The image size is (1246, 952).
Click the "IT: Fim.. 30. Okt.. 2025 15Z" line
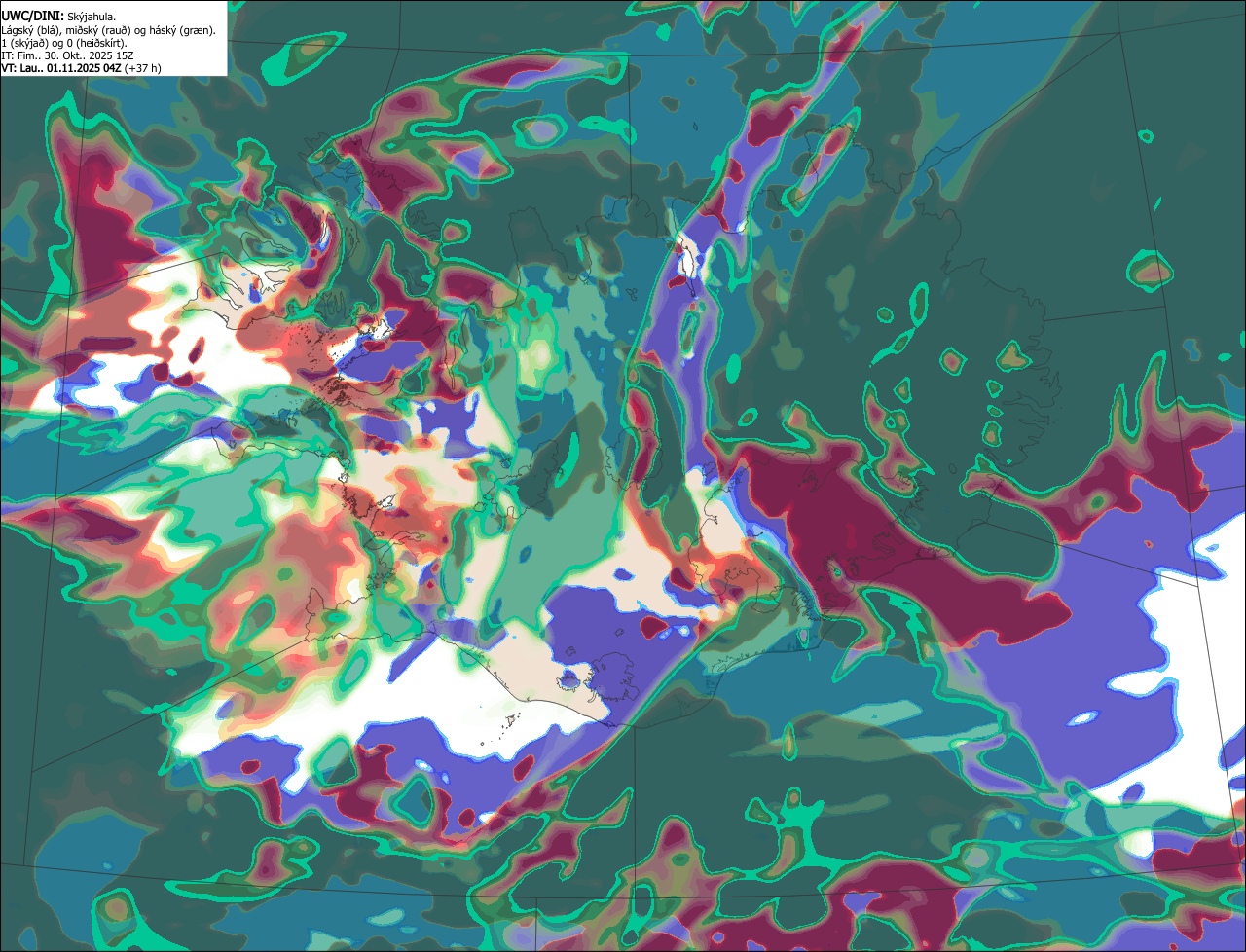67,55
